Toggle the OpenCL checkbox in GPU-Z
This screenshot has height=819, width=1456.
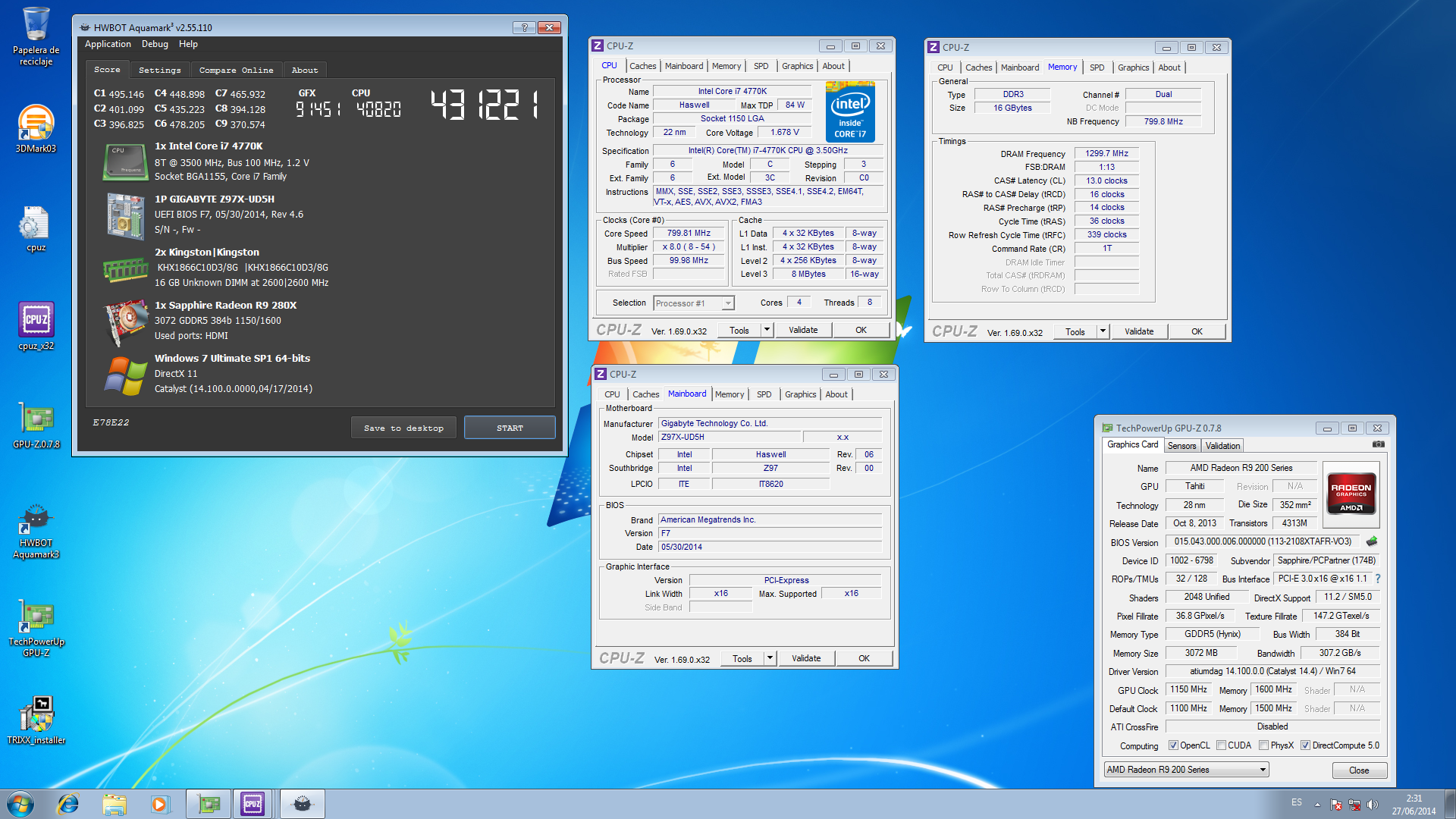coord(1173,745)
